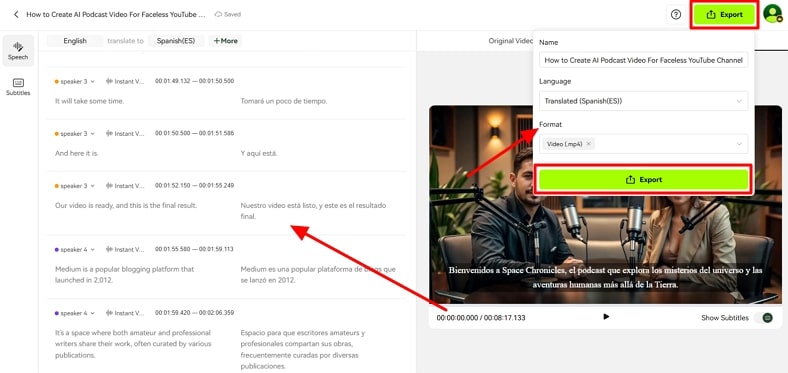Click "It's a space where both amateur" text
The image size is (788, 373).
[x=133, y=344]
